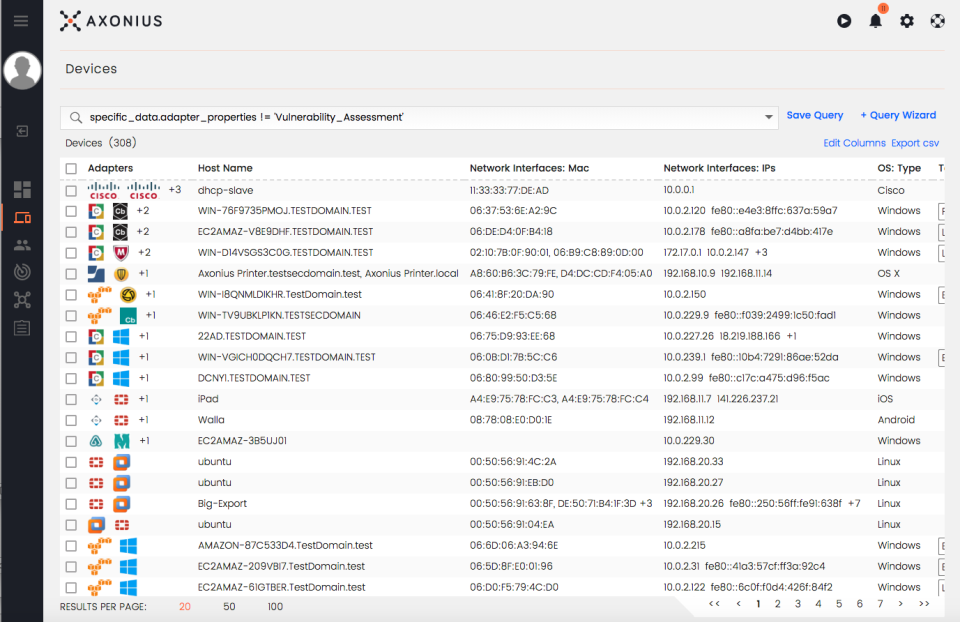Screen dimensions: 960x622
Task: Go to results page 3
Action: click(x=798, y=604)
